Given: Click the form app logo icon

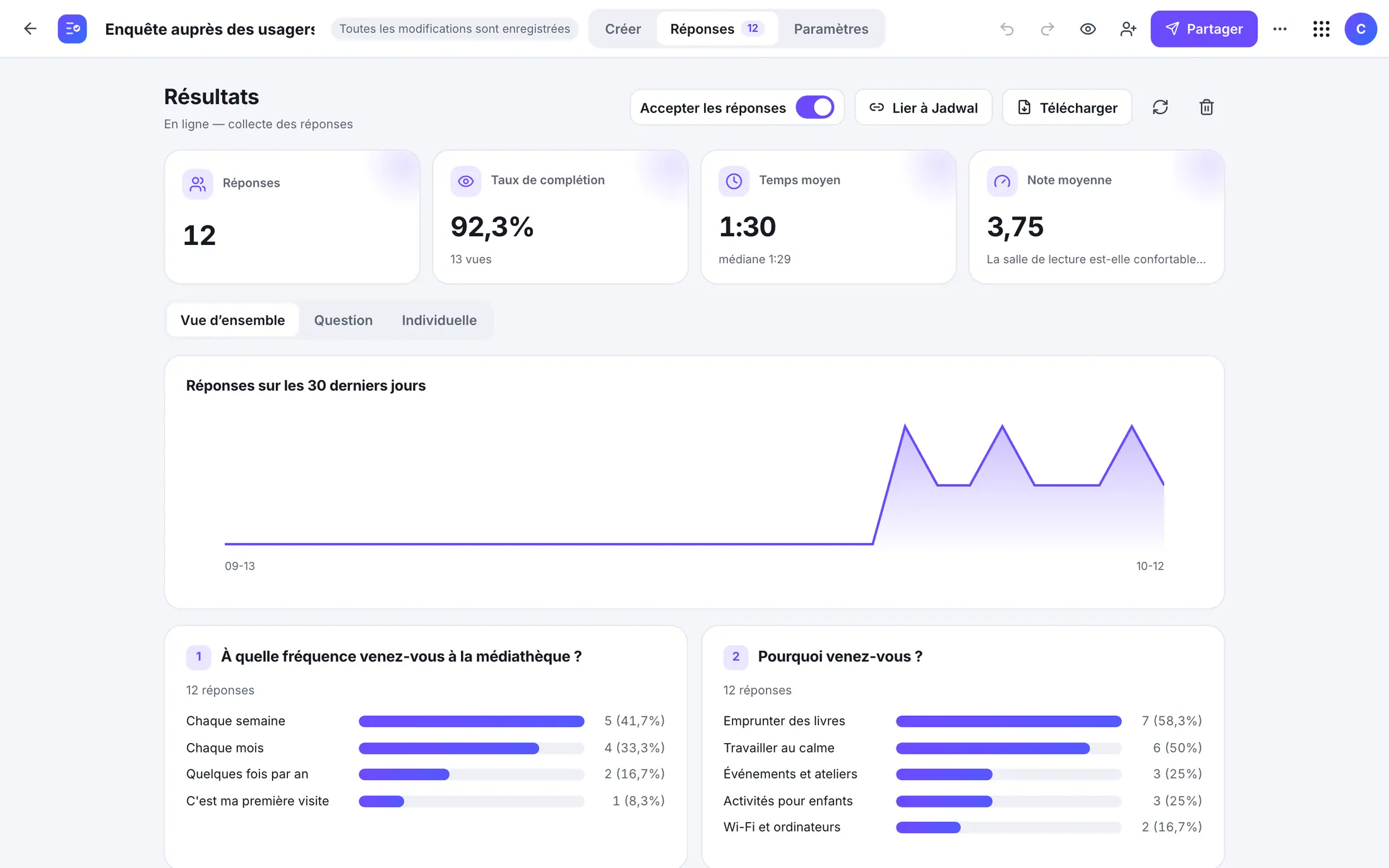Looking at the screenshot, I should click(x=72, y=28).
